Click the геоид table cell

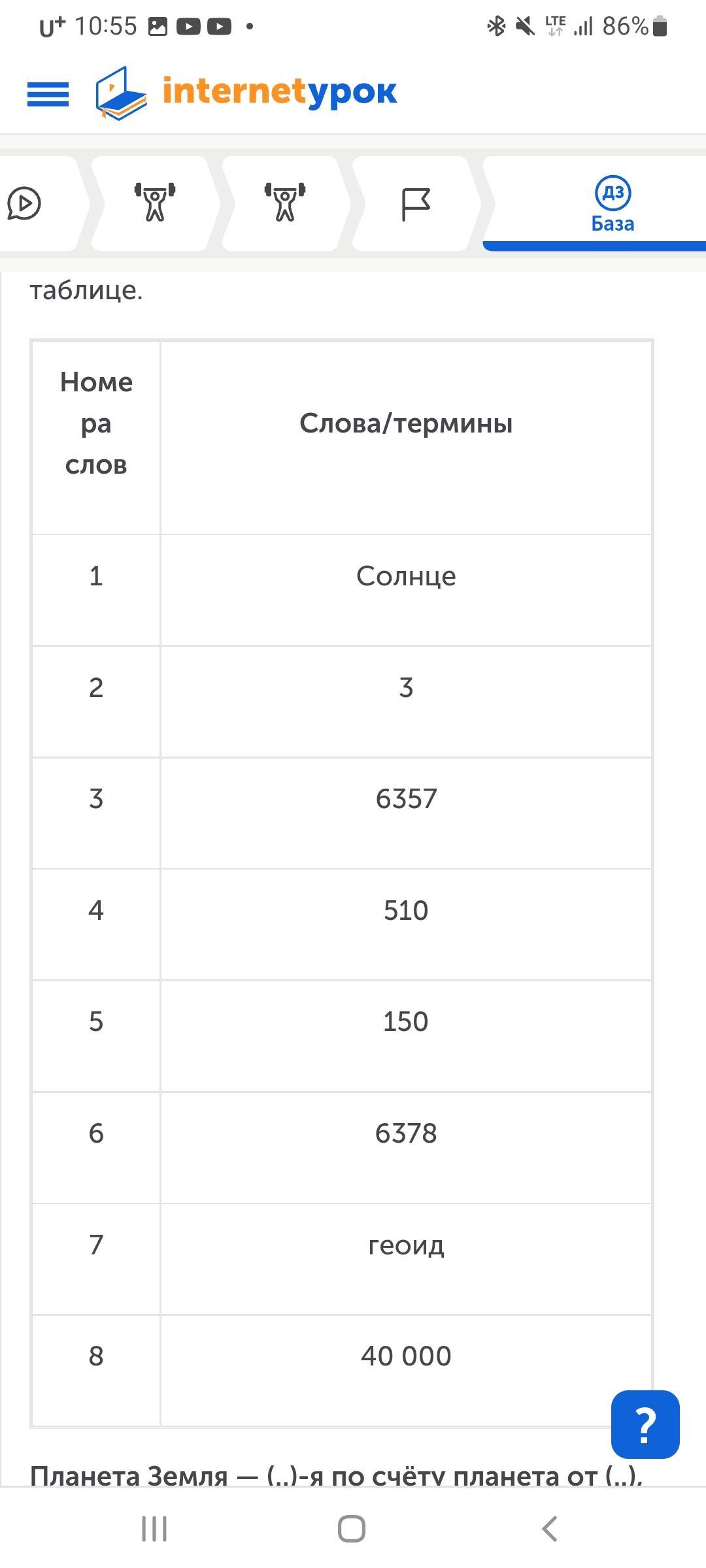click(406, 1245)
